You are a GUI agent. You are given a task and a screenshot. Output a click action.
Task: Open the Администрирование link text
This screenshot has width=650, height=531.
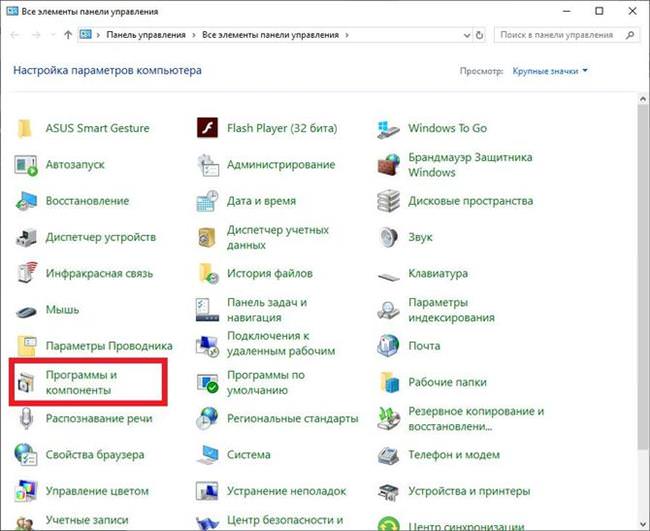coord(281,165)
